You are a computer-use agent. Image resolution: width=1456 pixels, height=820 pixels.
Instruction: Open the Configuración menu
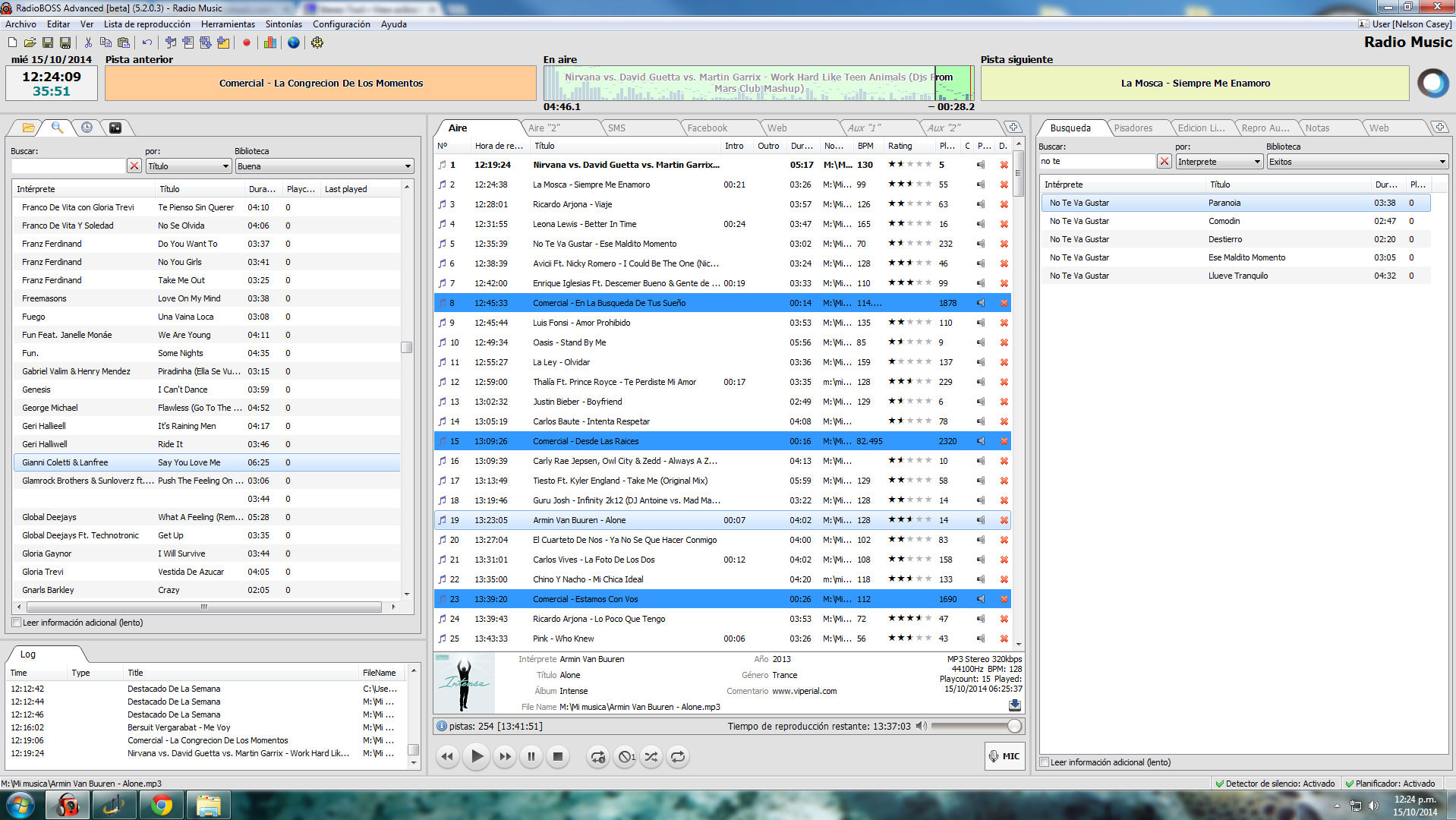point(342,24)
